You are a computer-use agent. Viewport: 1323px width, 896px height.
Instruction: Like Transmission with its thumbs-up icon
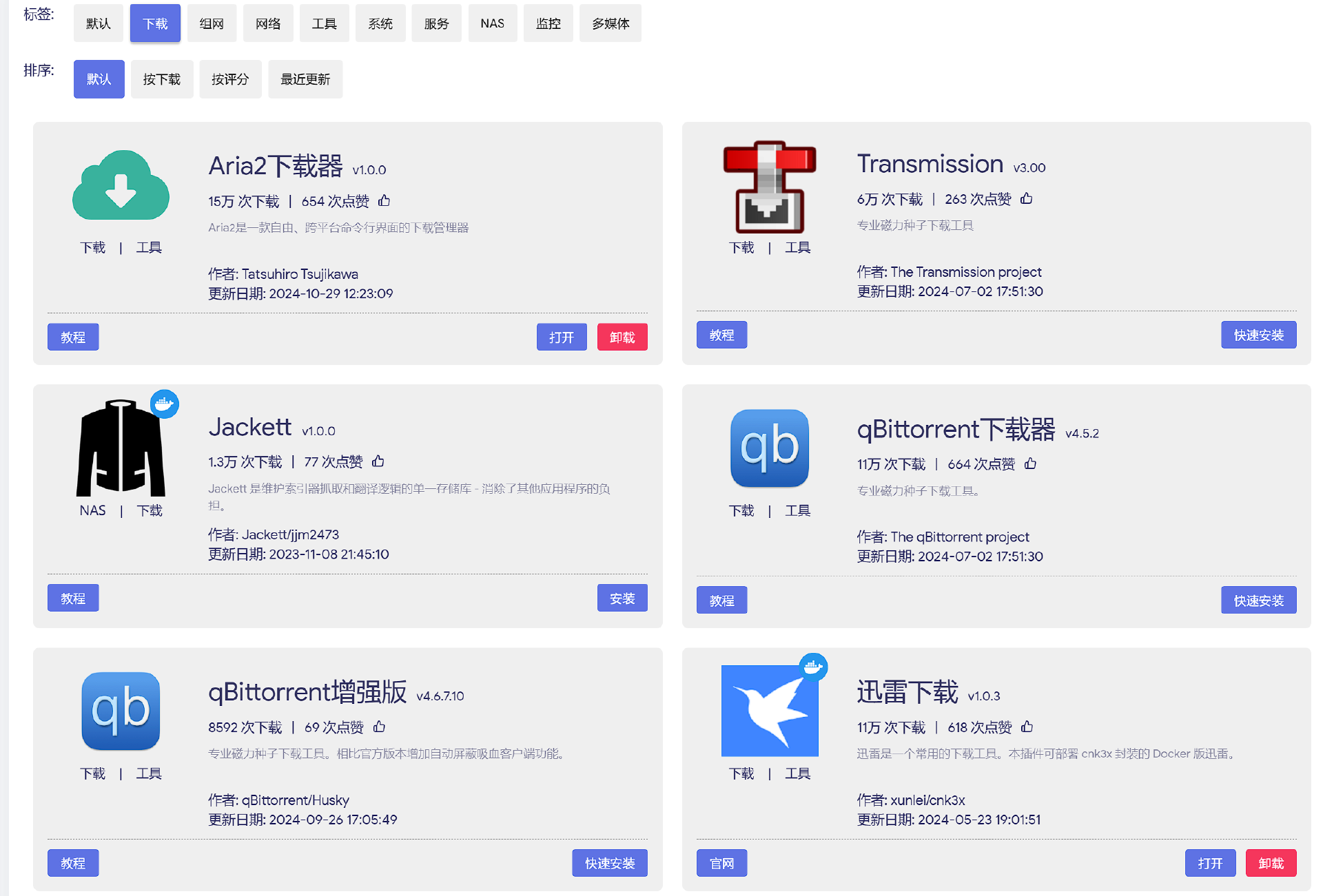1026,198
